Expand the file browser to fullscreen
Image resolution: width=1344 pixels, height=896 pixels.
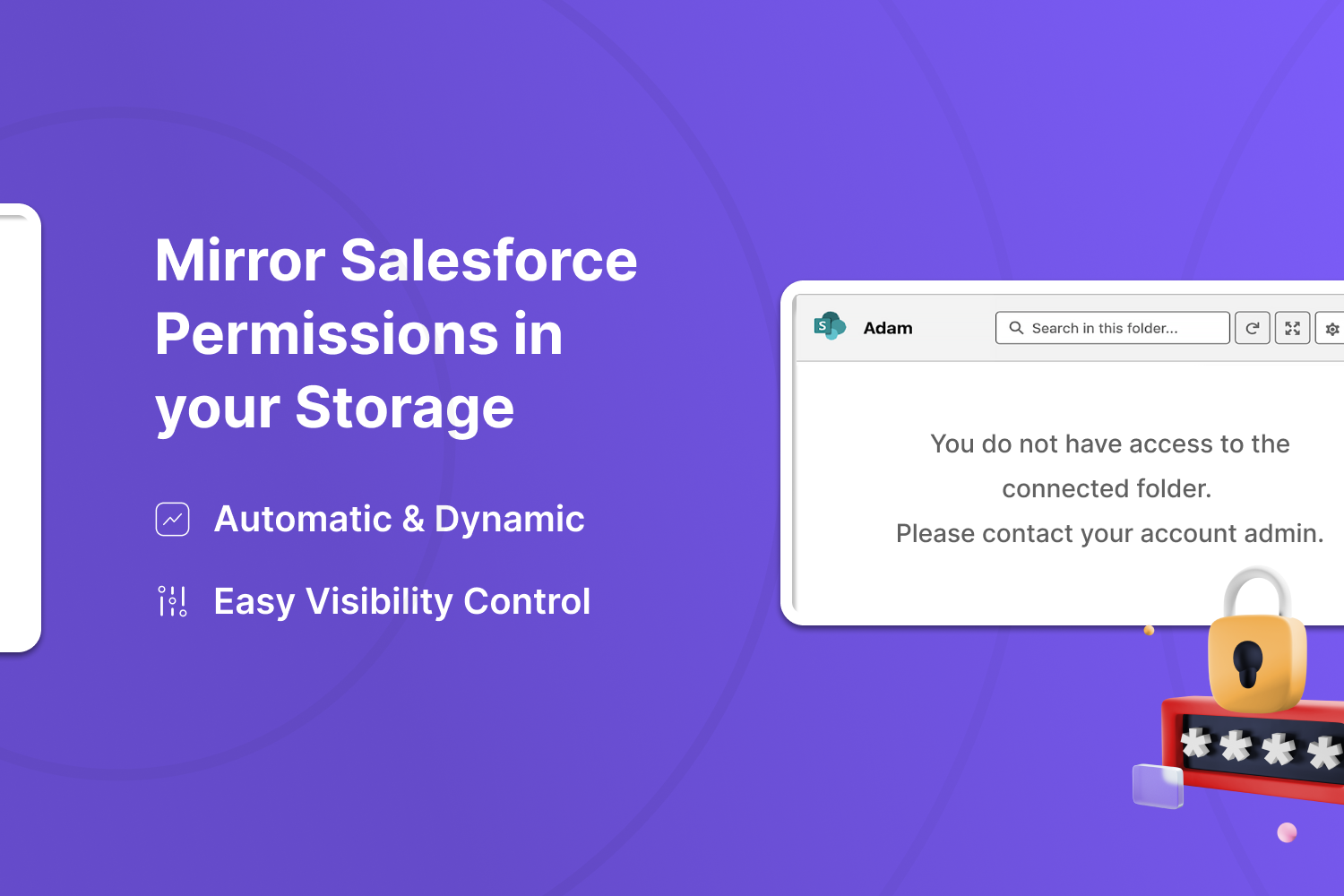(1292, 328)
